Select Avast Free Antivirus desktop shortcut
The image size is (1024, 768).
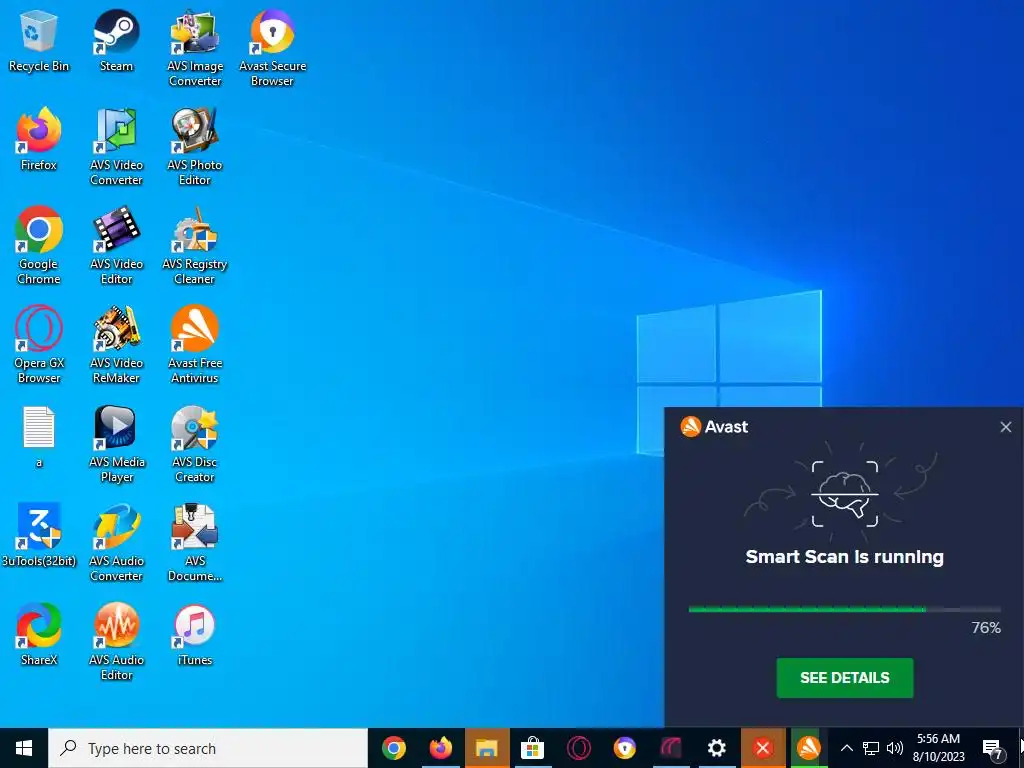[x=195, y=345]
